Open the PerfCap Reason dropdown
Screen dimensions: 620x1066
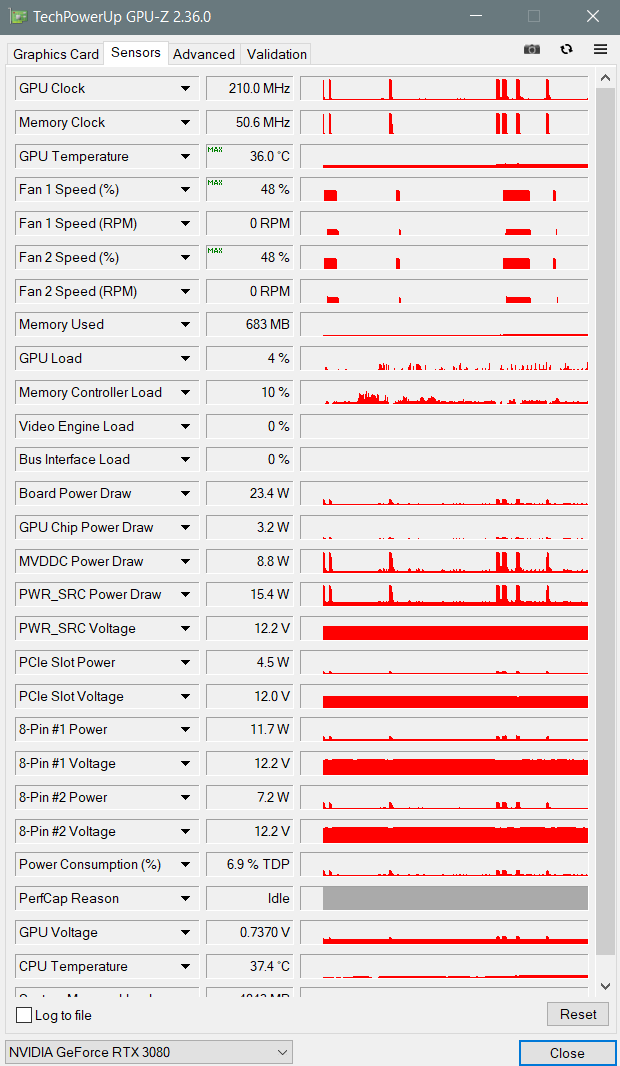(185, 899)
